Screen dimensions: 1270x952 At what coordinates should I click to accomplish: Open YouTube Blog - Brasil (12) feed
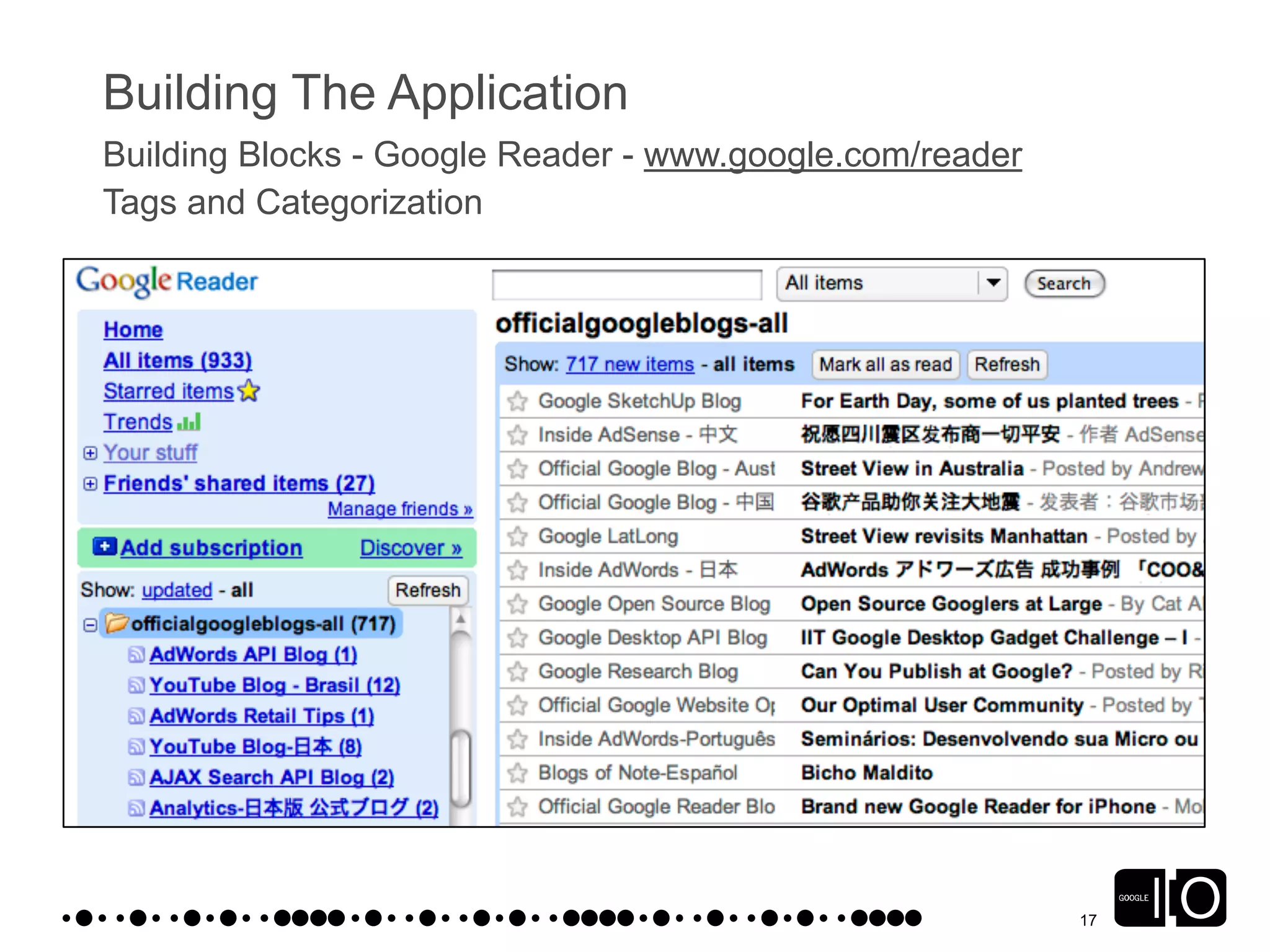click(275, 685)
